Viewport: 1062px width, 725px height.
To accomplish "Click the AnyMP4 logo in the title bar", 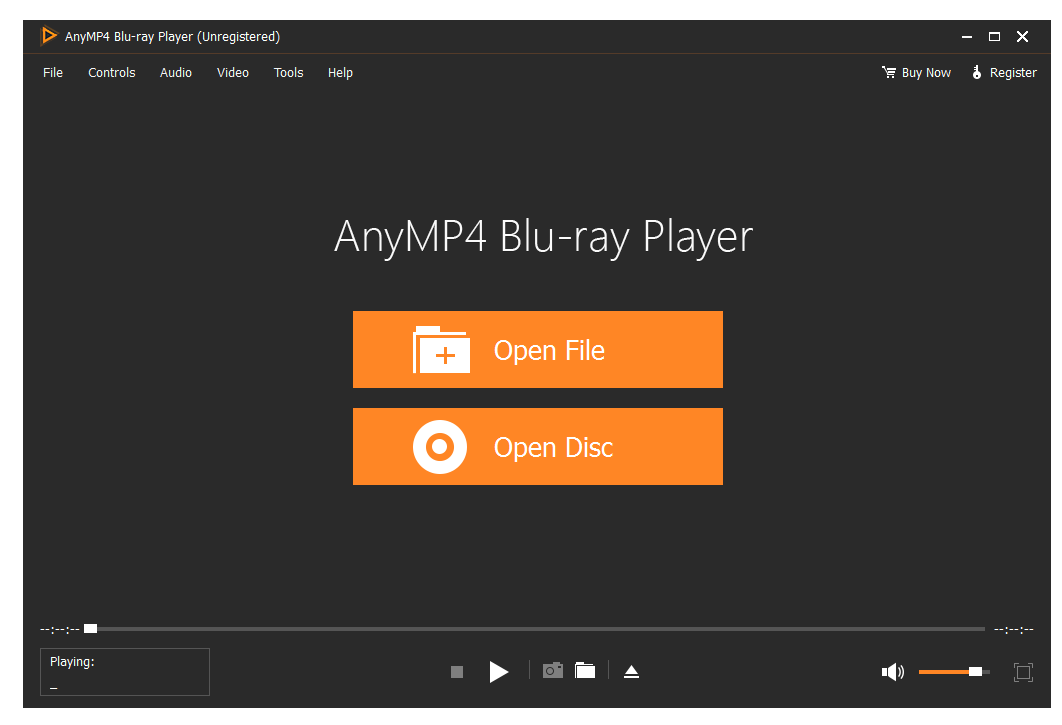I will 49,36.
